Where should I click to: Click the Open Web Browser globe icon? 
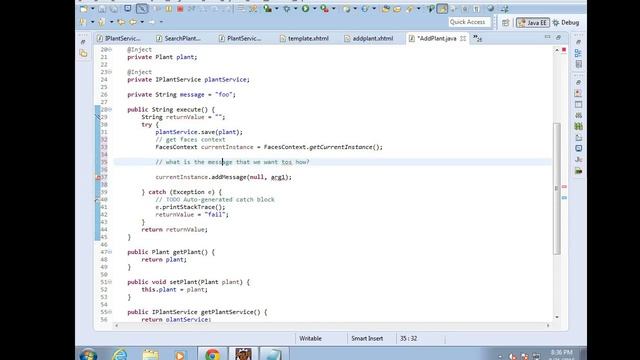click(x=491, y=9)
